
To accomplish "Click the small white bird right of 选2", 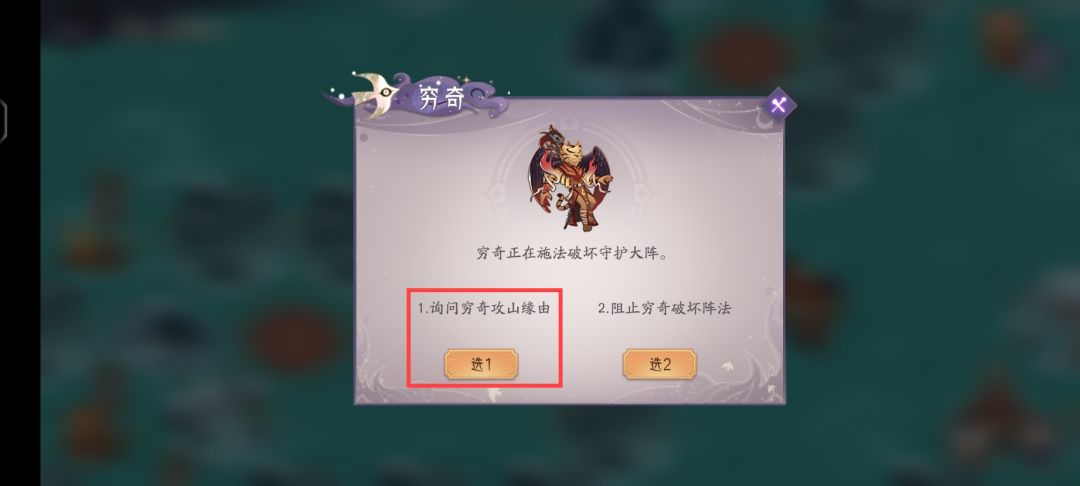I will 726,366.
